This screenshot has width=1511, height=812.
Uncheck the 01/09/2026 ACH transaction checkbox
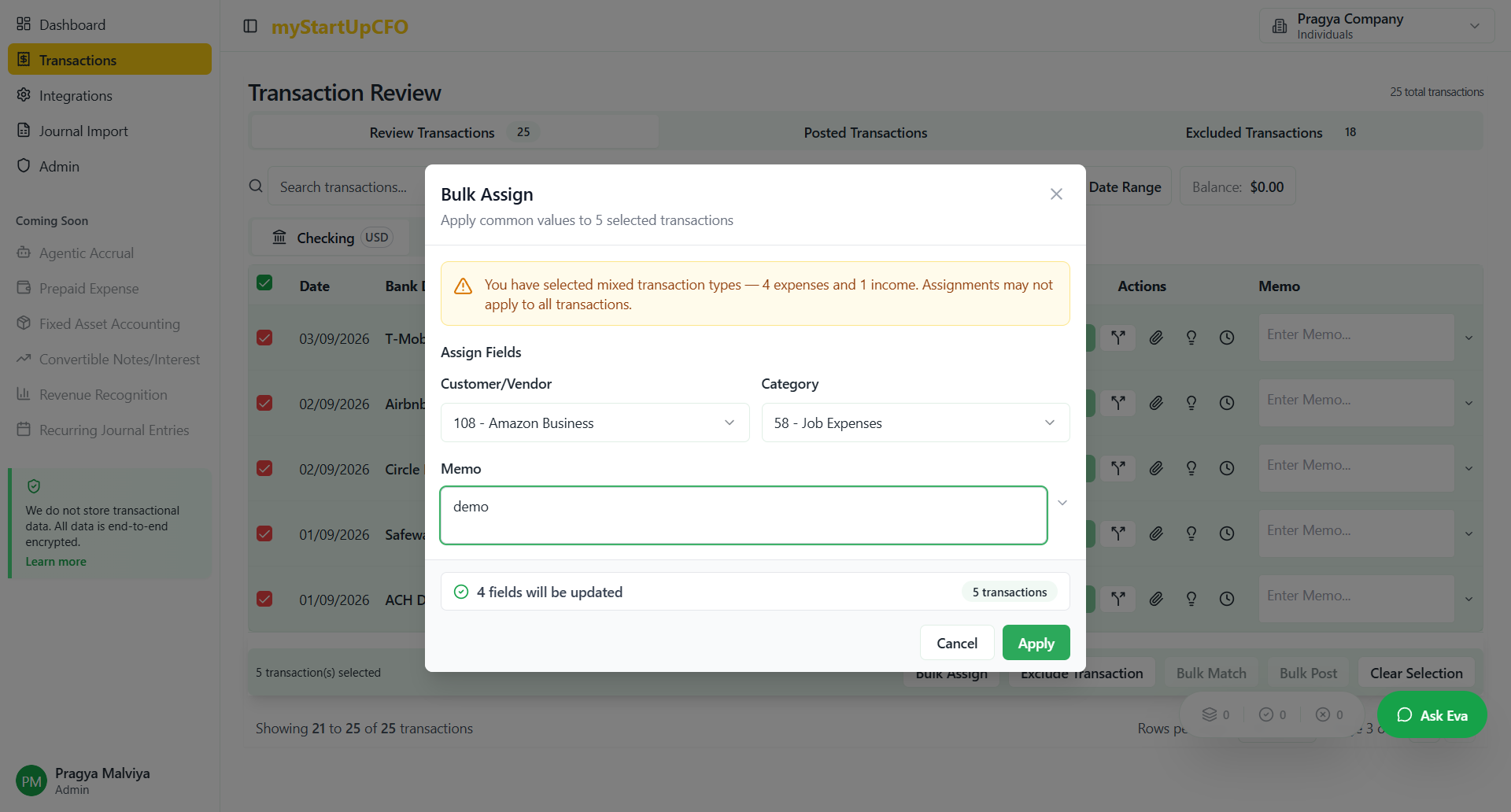tap(264, 599)
